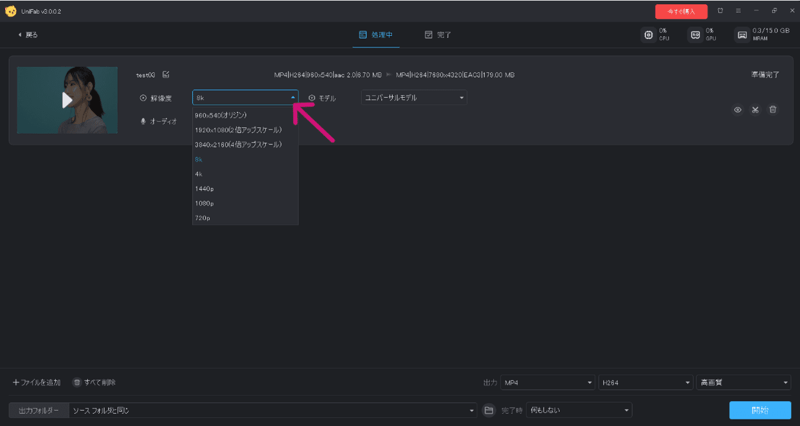
Task: Click the eye preview icon for test00
Action: point(737,109)
